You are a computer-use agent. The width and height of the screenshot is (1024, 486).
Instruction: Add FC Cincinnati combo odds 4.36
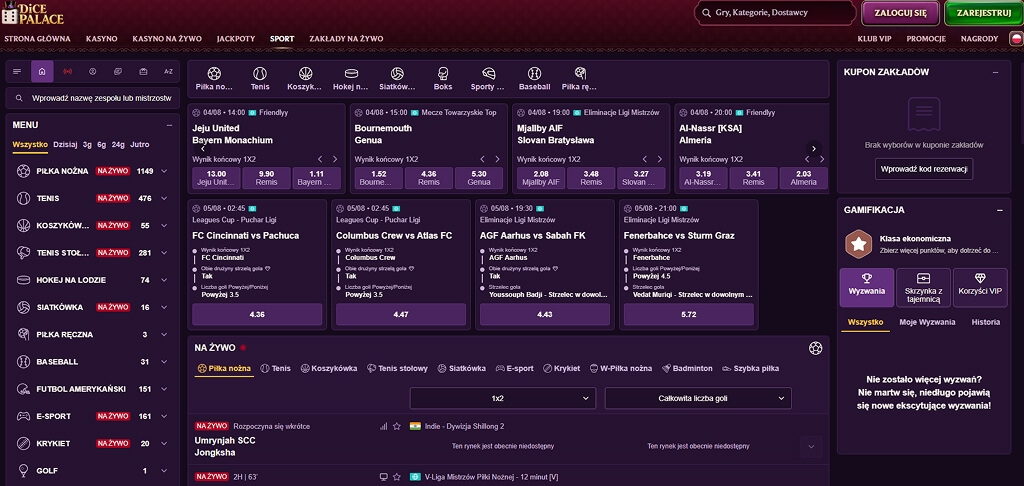(x=257, y=314)
